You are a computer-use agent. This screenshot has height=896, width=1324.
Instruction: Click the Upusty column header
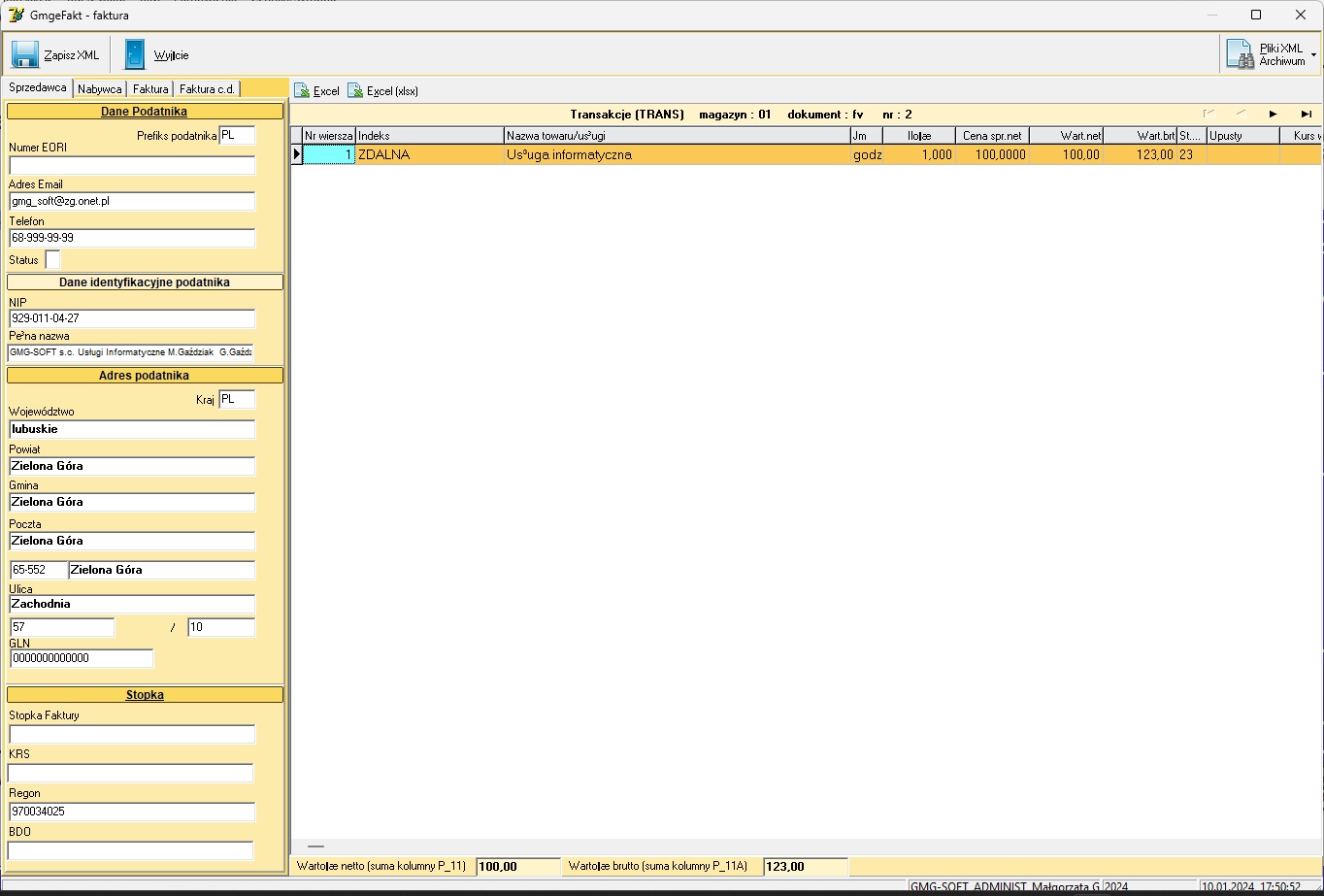pos(1243,136)
